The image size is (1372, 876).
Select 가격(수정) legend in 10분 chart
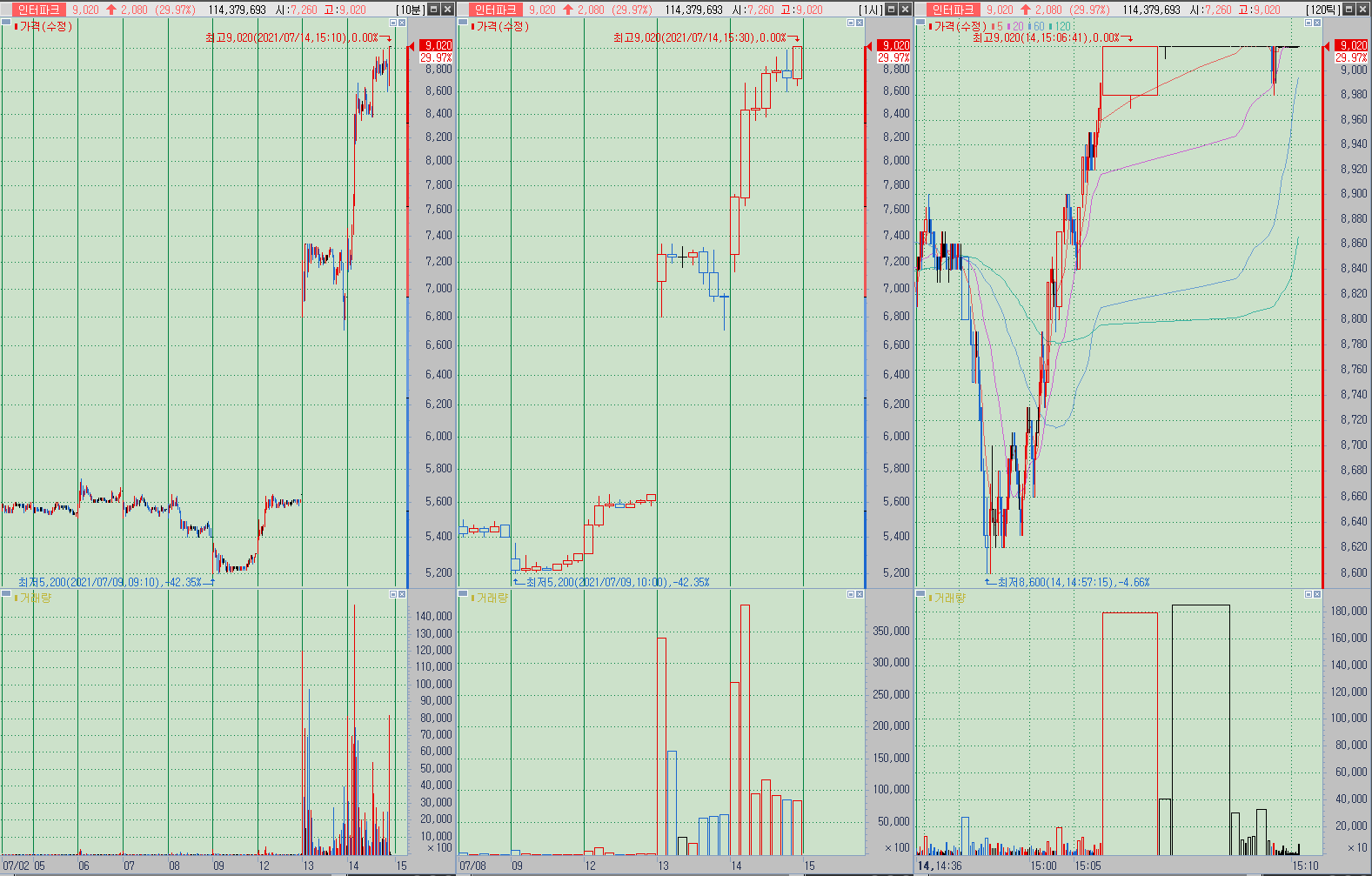(x=44, y=26)
